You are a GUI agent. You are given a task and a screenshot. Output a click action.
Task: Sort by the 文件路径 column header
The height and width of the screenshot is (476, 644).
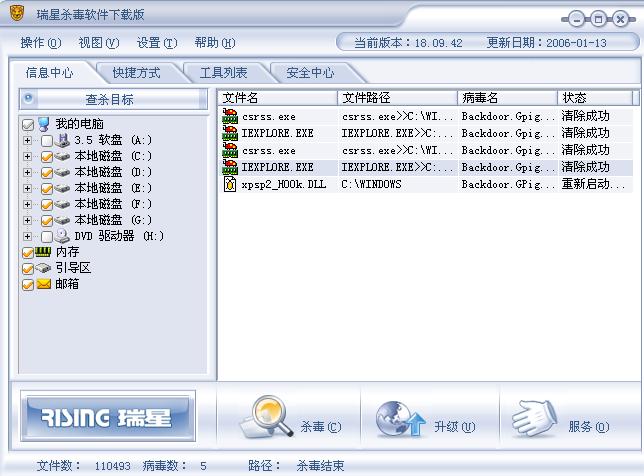(x=397, y=98)
